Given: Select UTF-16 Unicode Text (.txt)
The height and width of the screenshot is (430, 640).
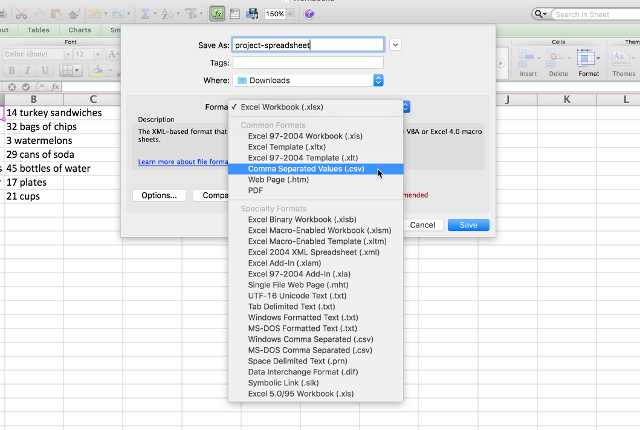Looking at the screenshot, I should pos(316,296).
